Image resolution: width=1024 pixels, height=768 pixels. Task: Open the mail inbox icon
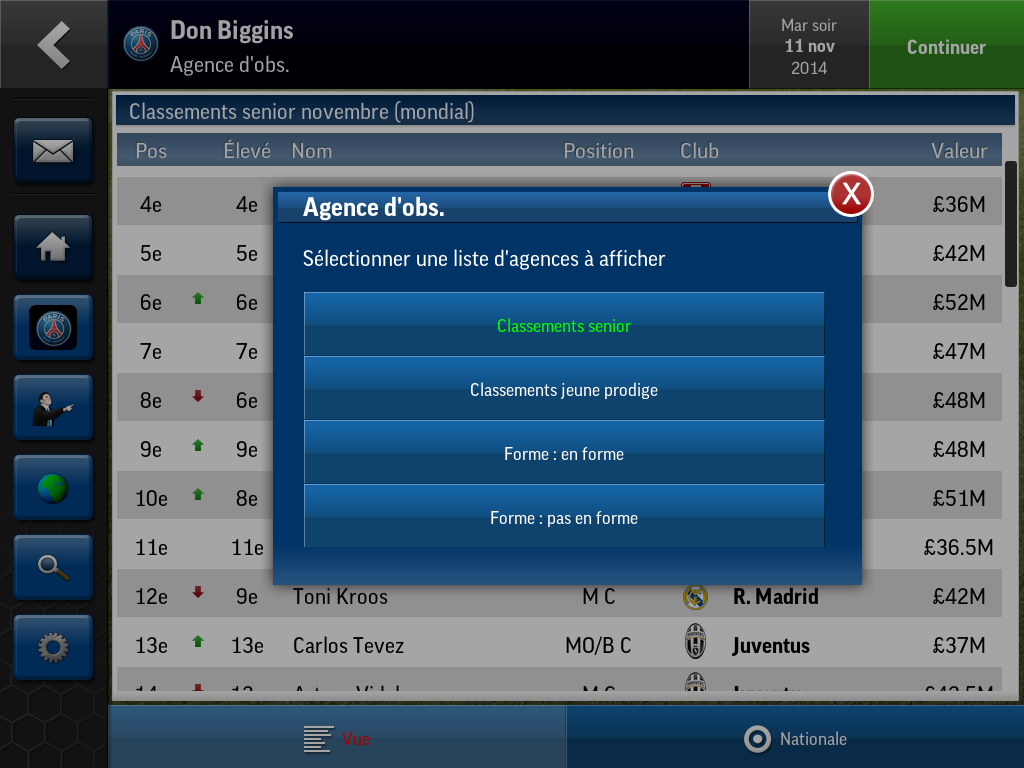tap(53, 151)
